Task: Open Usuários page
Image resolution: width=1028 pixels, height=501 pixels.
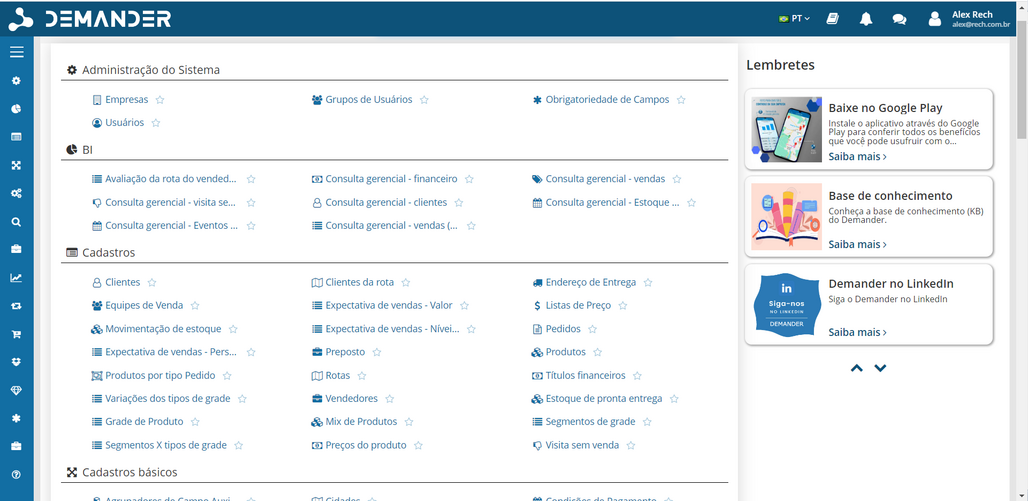Action: point(125,123)
